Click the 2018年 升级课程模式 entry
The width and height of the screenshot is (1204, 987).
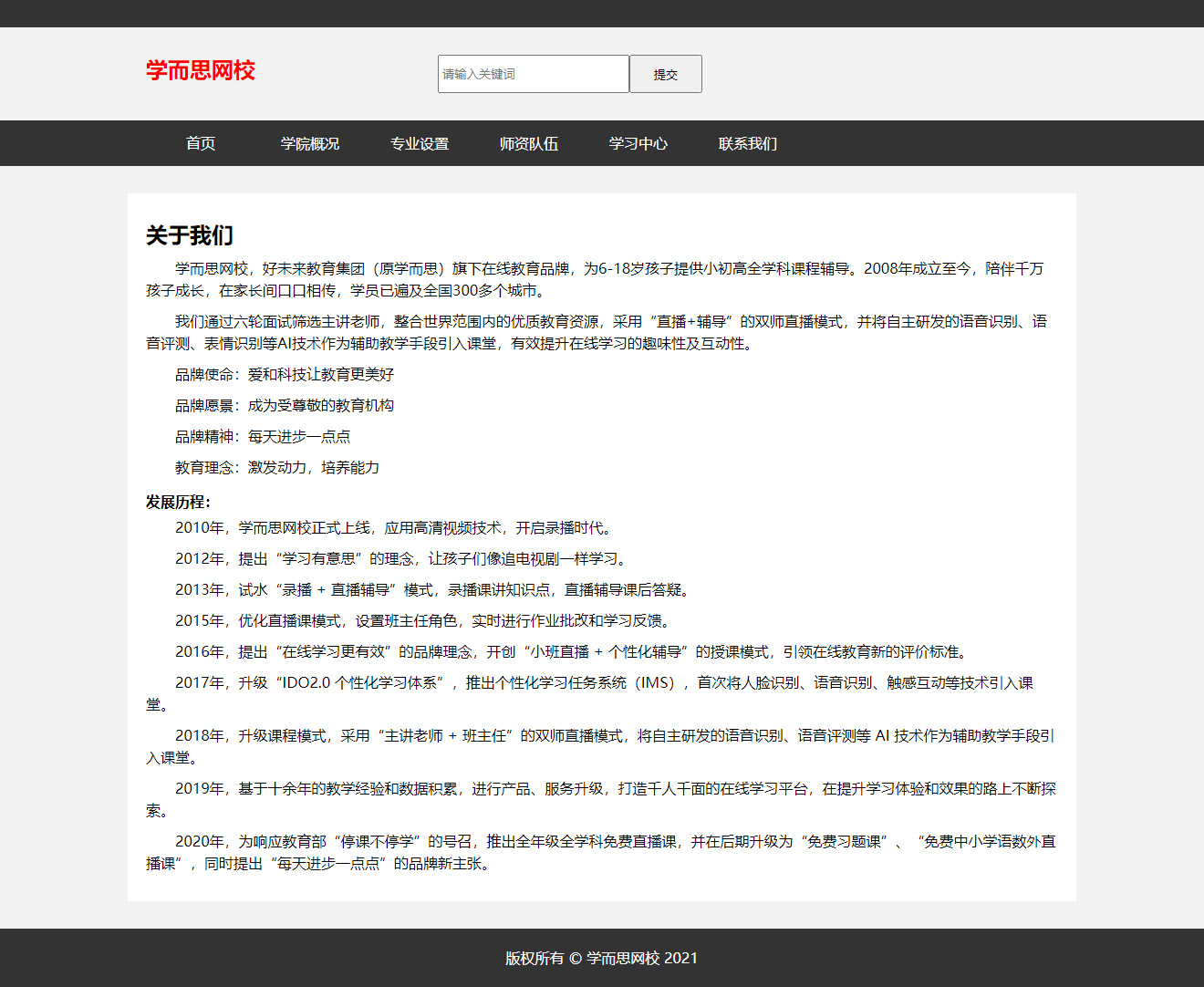(x=602, y=746)
